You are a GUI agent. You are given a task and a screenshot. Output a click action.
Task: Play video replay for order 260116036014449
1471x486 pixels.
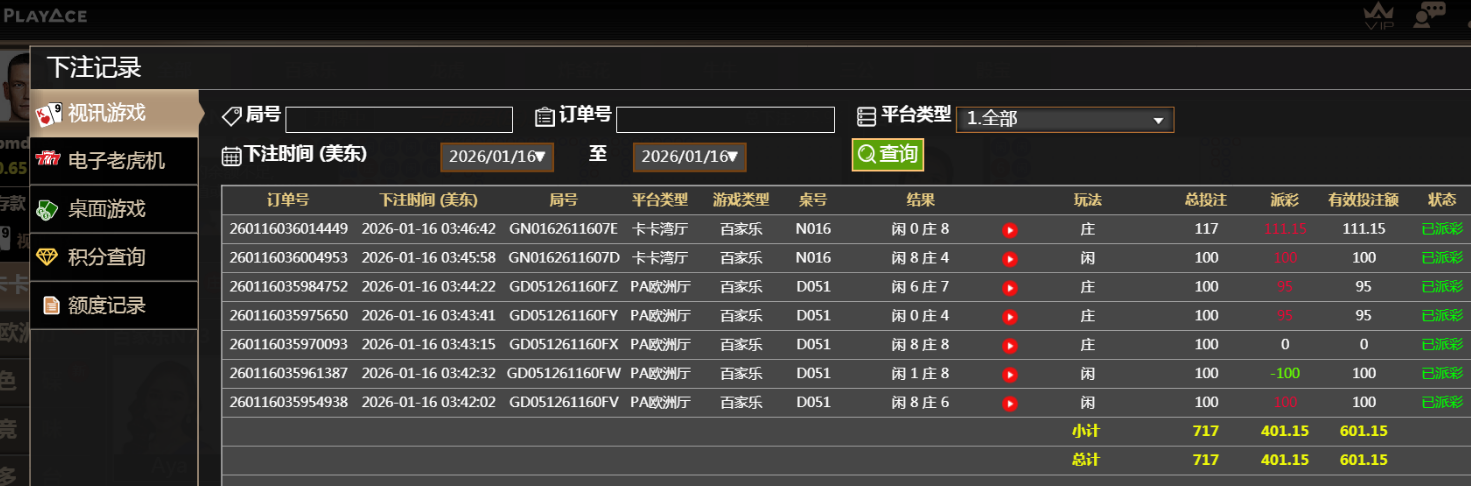tap(1010, 230)
